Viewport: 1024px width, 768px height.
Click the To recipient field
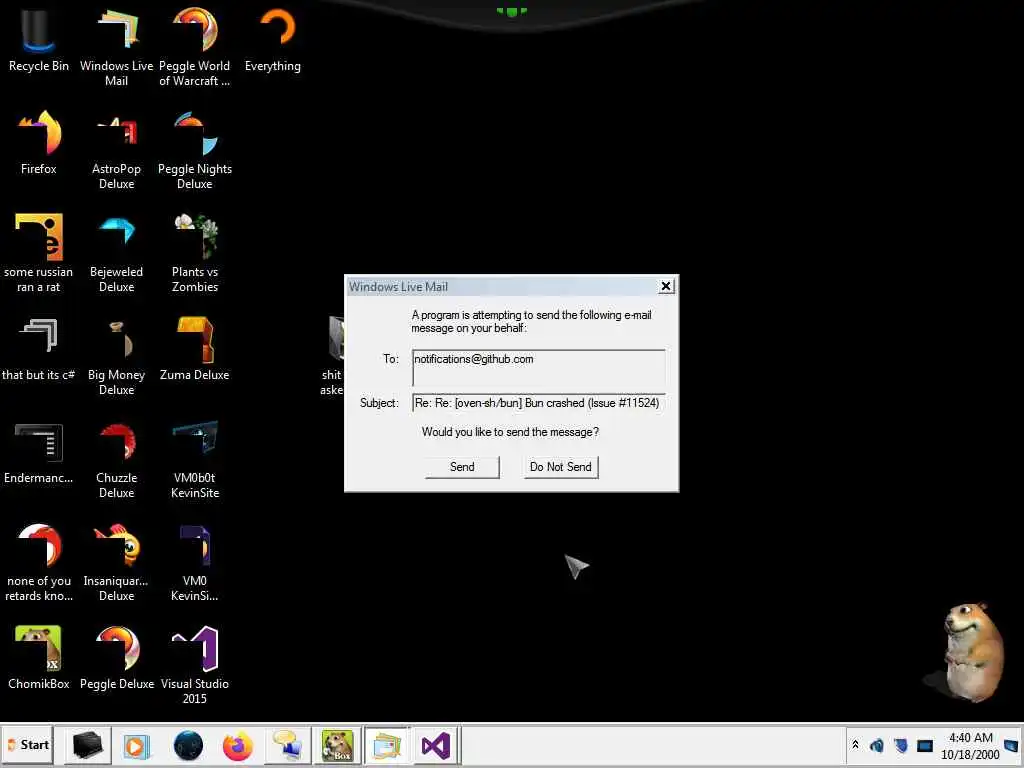[x=539, y=368]
